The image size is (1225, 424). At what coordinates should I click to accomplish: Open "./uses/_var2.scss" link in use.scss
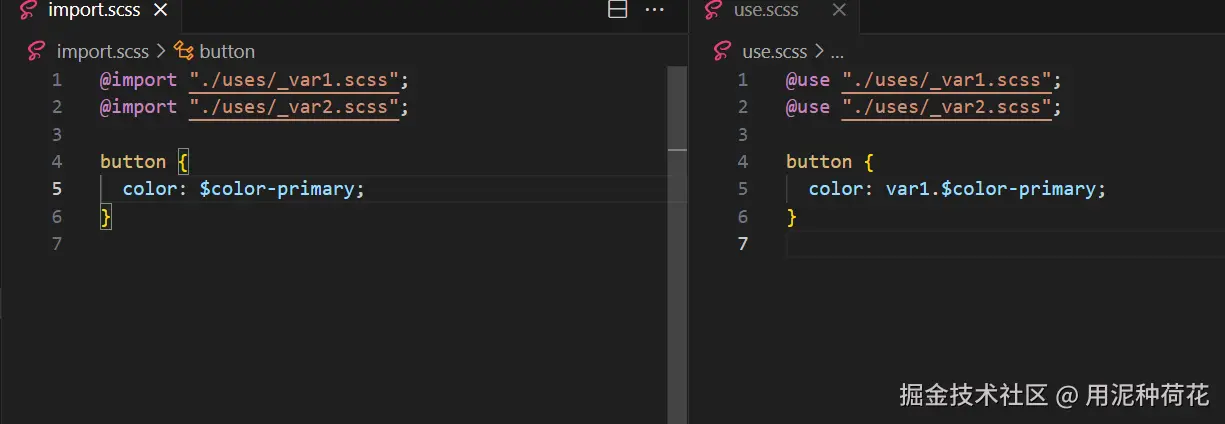pos(946,106)
